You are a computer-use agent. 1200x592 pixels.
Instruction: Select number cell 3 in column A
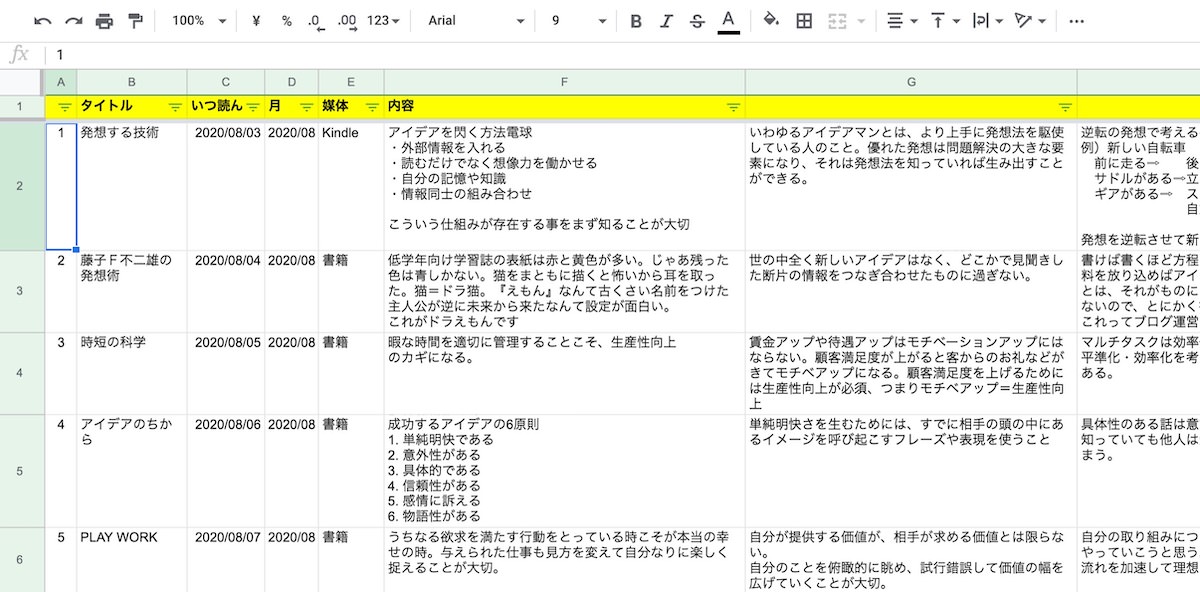61,373
